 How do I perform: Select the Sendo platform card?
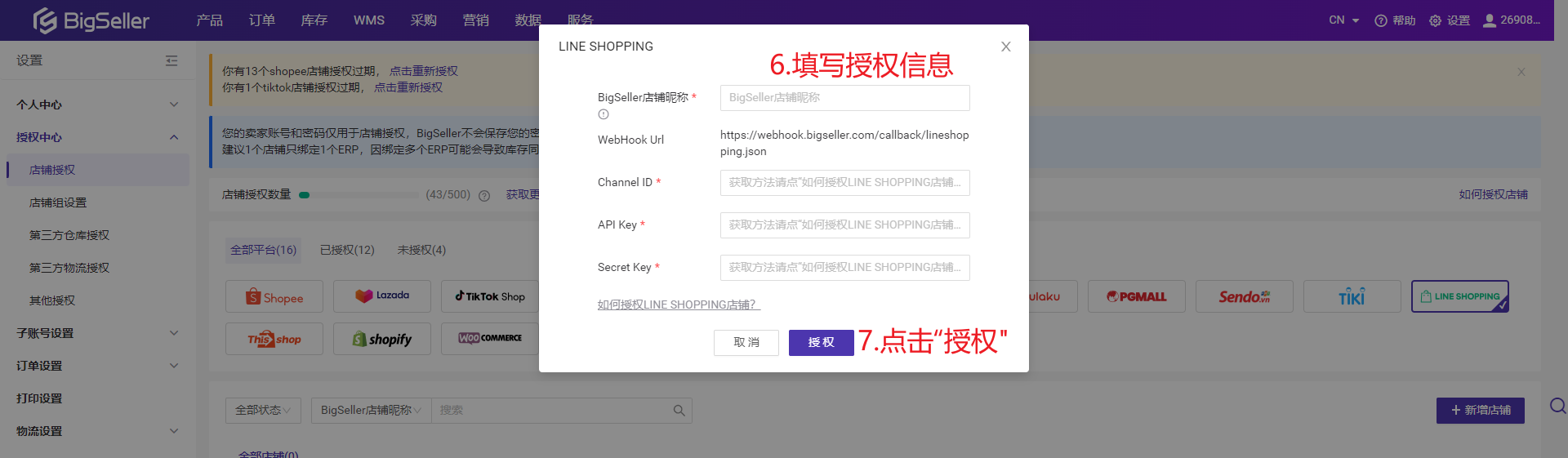(x=1245, y=296)
